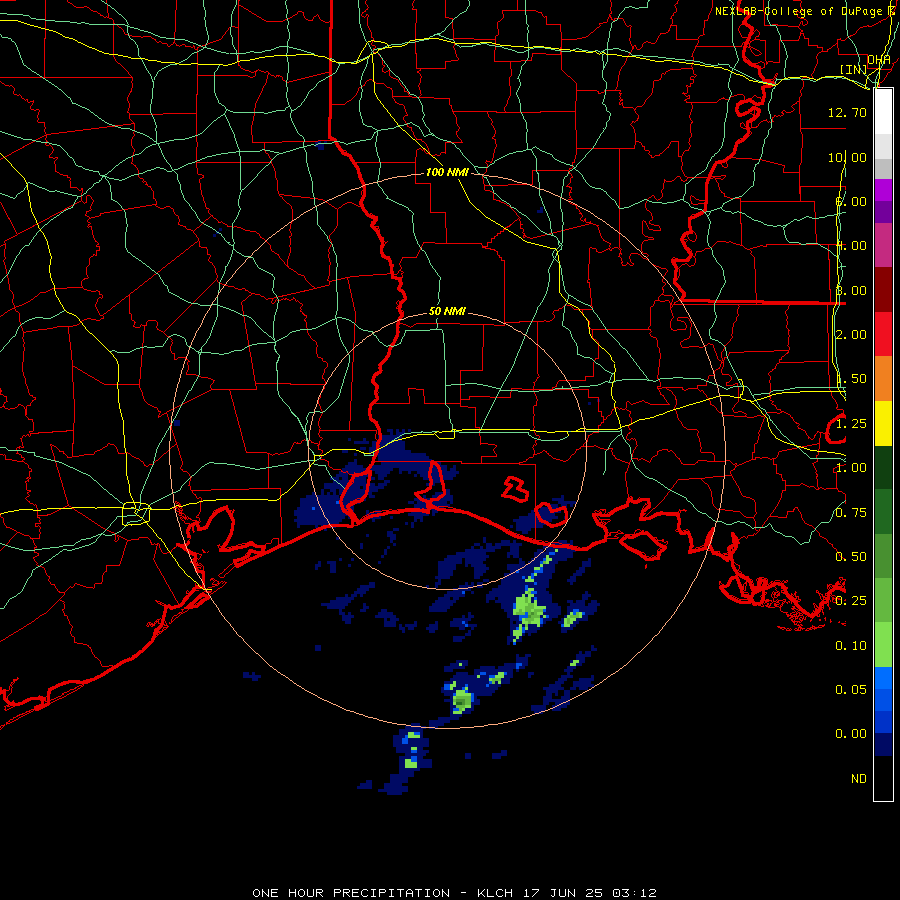
Task: Click the 1.25 legend value
Action: pos(851,424)
